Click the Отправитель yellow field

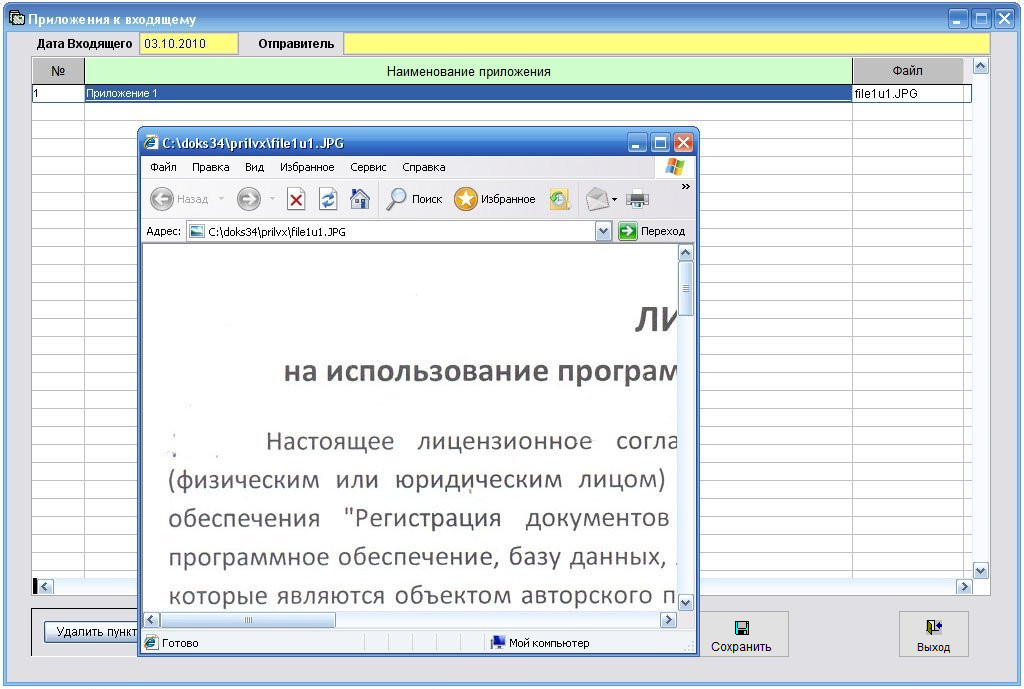pyautogui.click(x=667, y=44)
